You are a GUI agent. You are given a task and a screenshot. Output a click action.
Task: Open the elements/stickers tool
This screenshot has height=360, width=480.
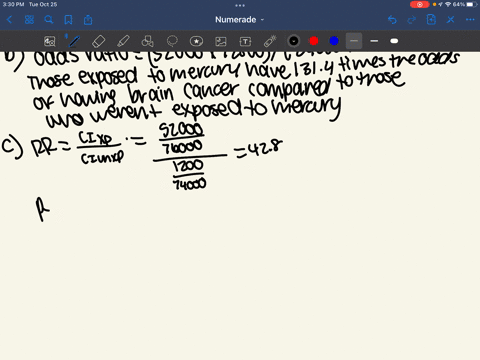(196, 41)
